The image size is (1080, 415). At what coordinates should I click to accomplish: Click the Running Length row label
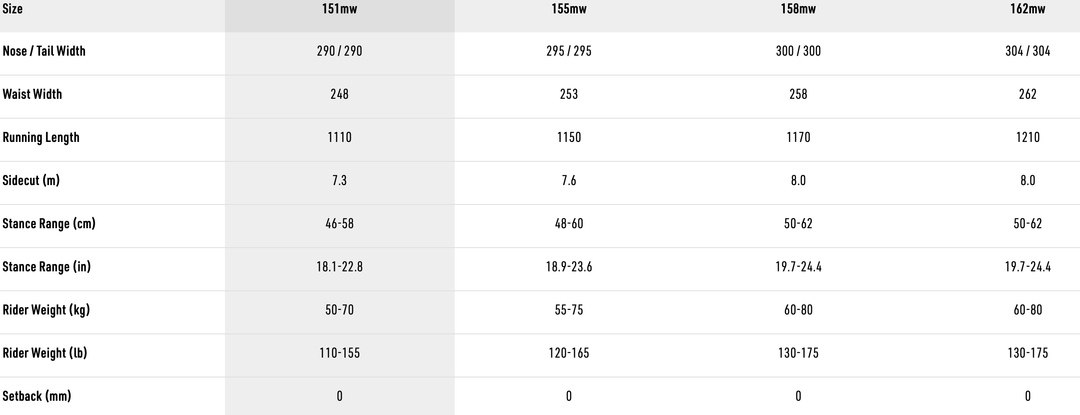[x=41, y=137]
